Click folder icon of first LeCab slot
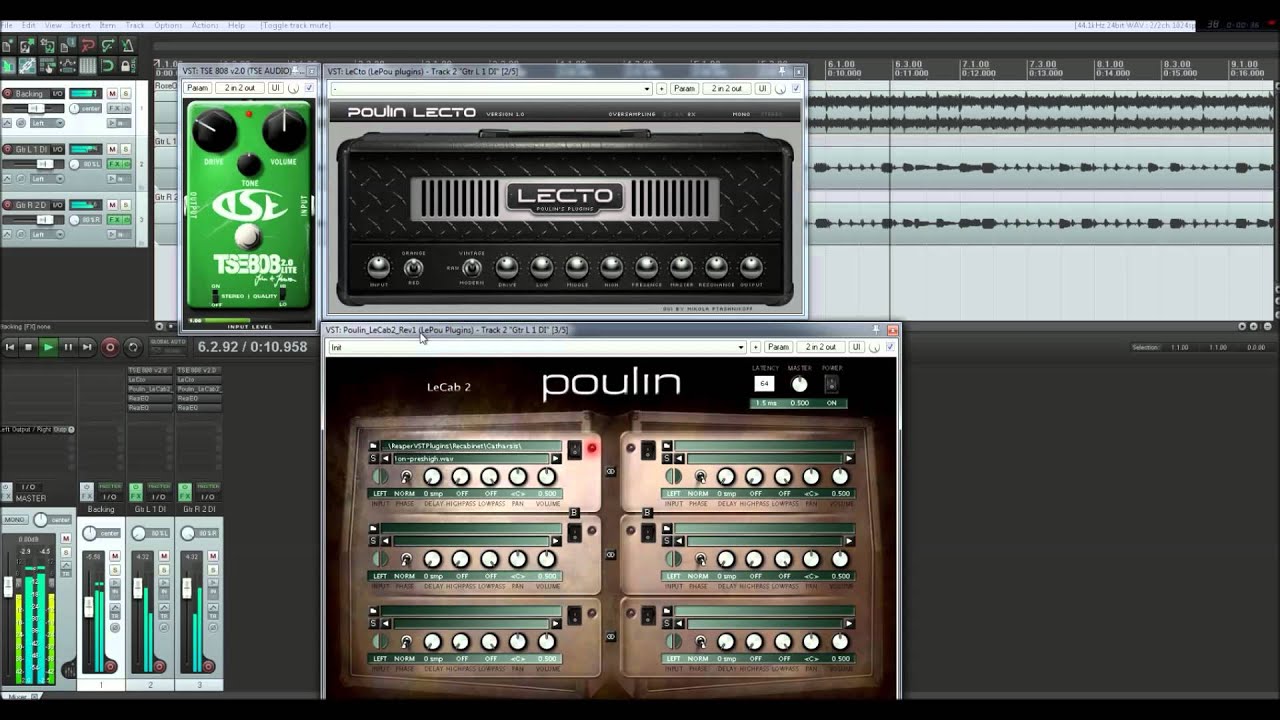The height and width of the screenshot is (720, 1280). click(x=374, y=446)
